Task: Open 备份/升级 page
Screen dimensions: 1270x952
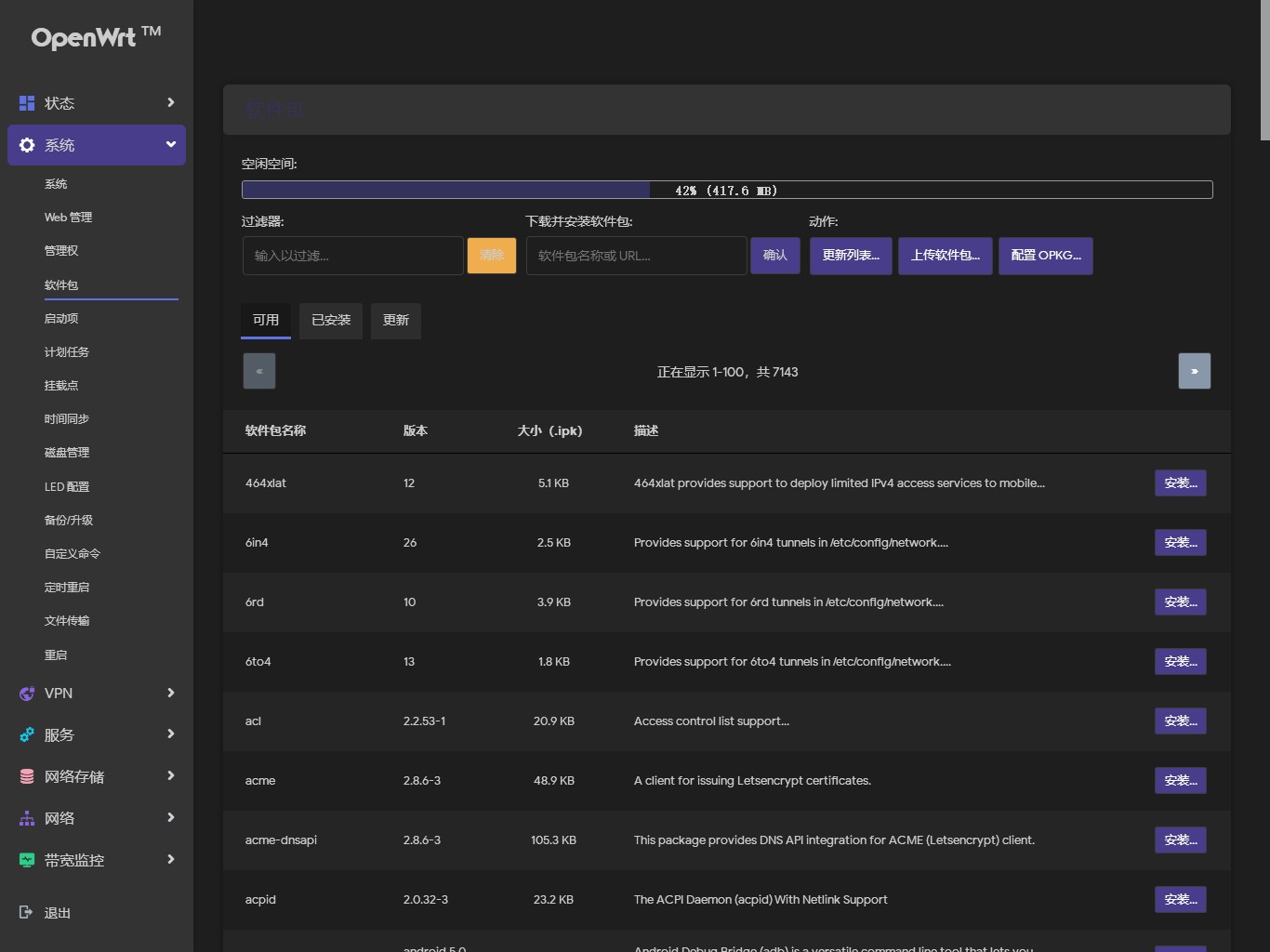Action: 69,521
